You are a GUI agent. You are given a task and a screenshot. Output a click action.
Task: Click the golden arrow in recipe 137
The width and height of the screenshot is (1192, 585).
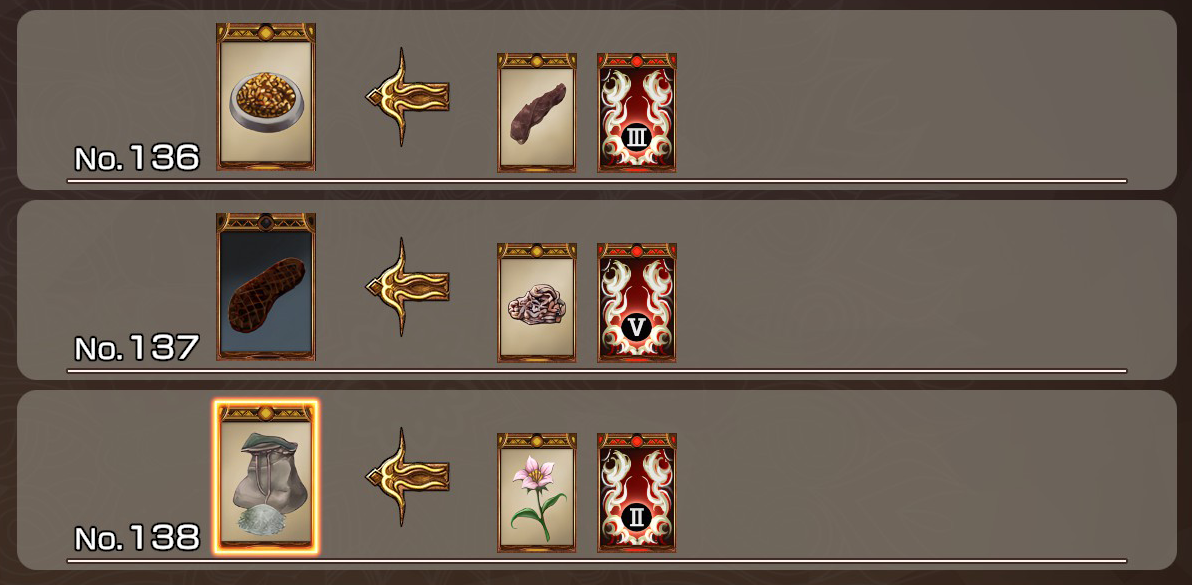point(407,286)
